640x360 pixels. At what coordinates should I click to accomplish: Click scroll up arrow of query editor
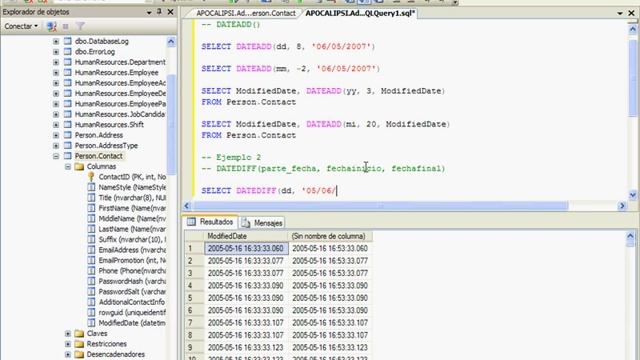632,29
